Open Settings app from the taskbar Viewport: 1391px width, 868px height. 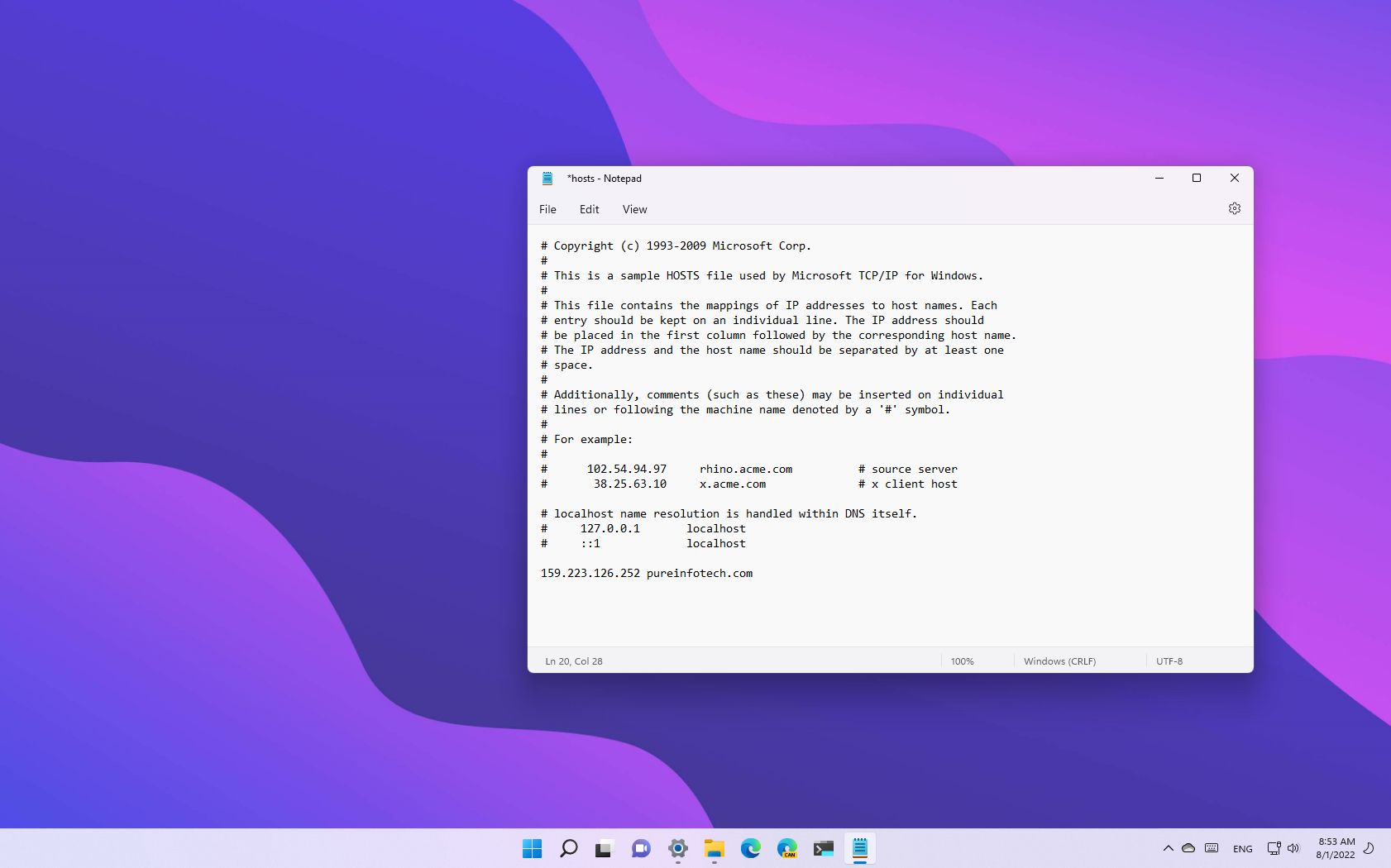[x=678, y=848]
